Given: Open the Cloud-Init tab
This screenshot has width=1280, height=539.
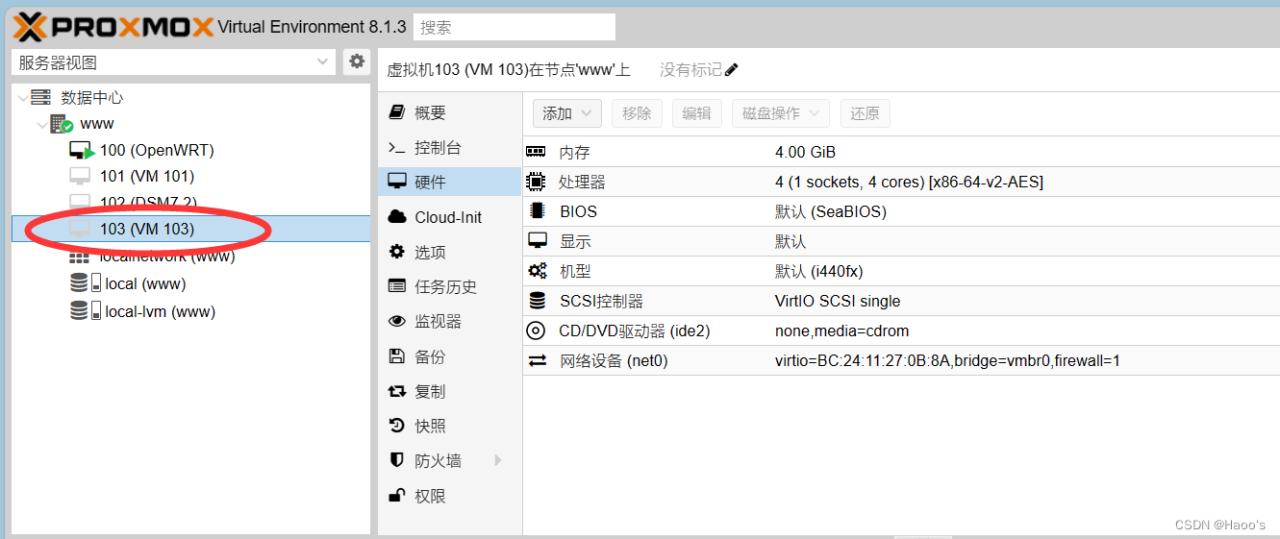Looking at the screenshot, I should point(450,217).
